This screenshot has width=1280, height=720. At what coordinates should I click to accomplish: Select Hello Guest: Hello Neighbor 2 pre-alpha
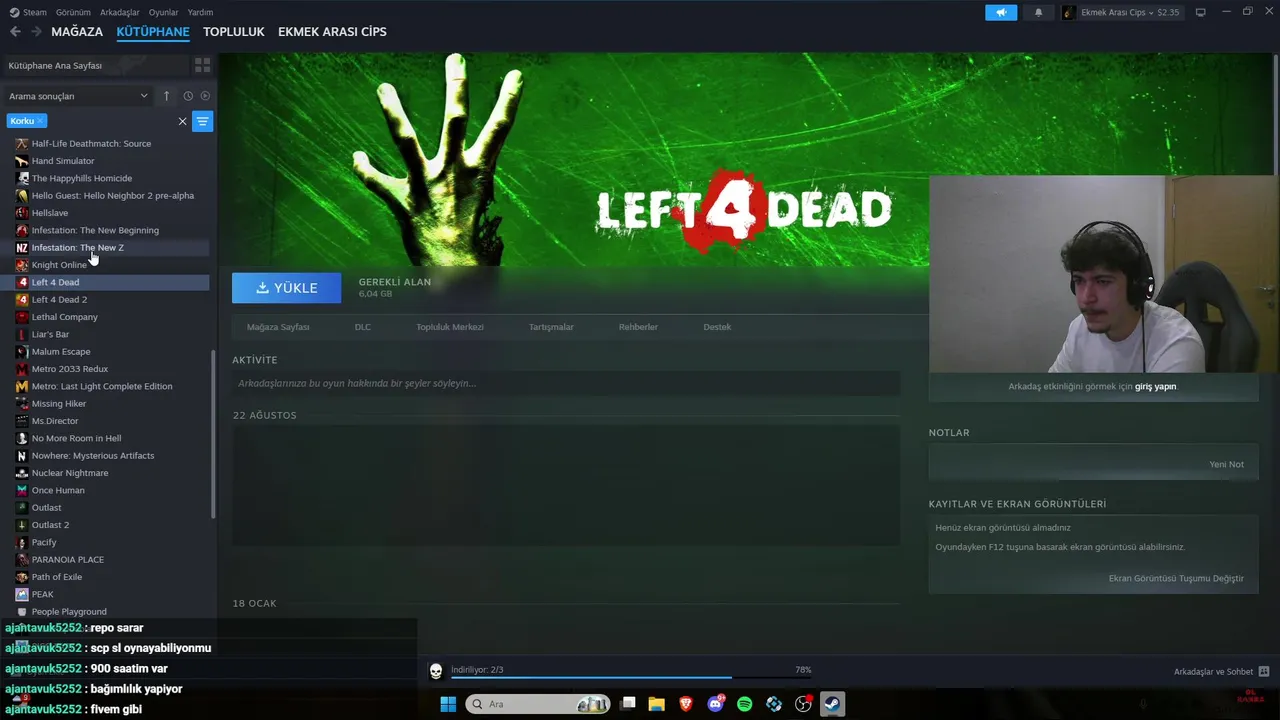click(112, 195)
